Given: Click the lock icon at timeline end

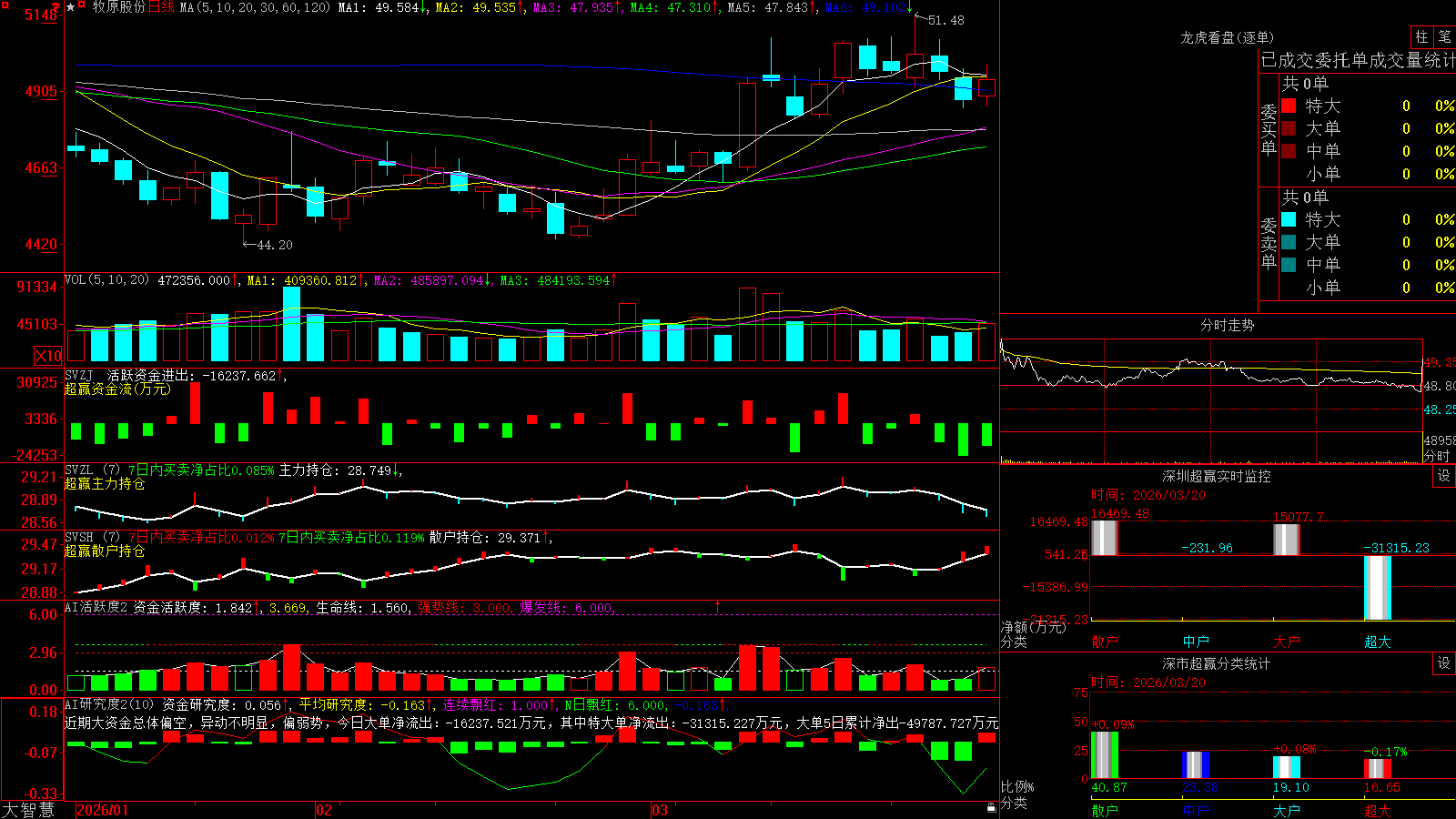Looking at the screenshot, I should [991, 807].
